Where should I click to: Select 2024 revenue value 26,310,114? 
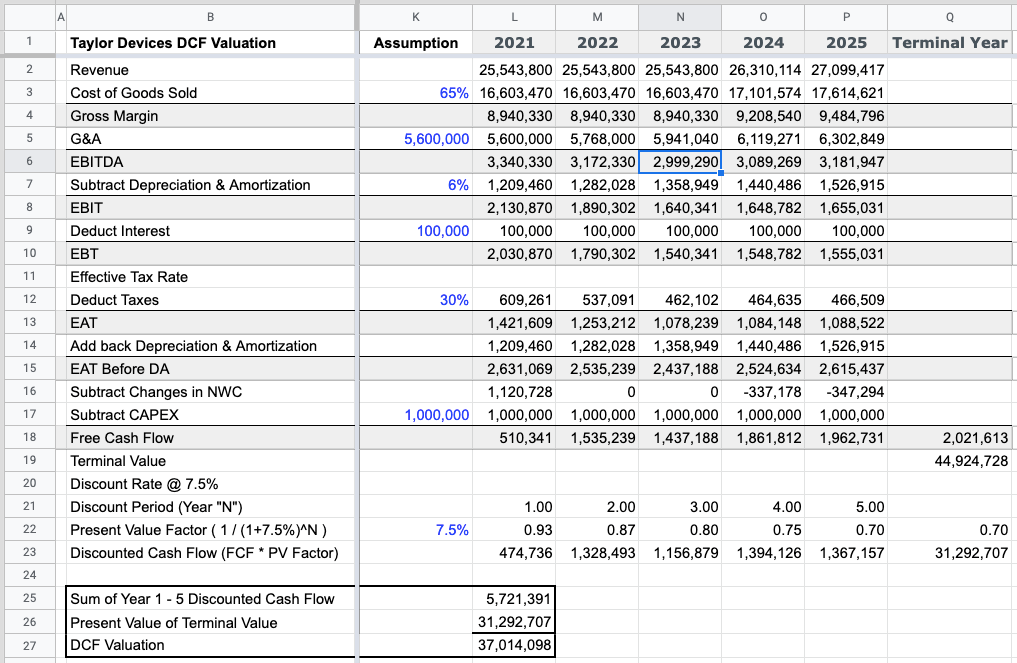(763, 69)
